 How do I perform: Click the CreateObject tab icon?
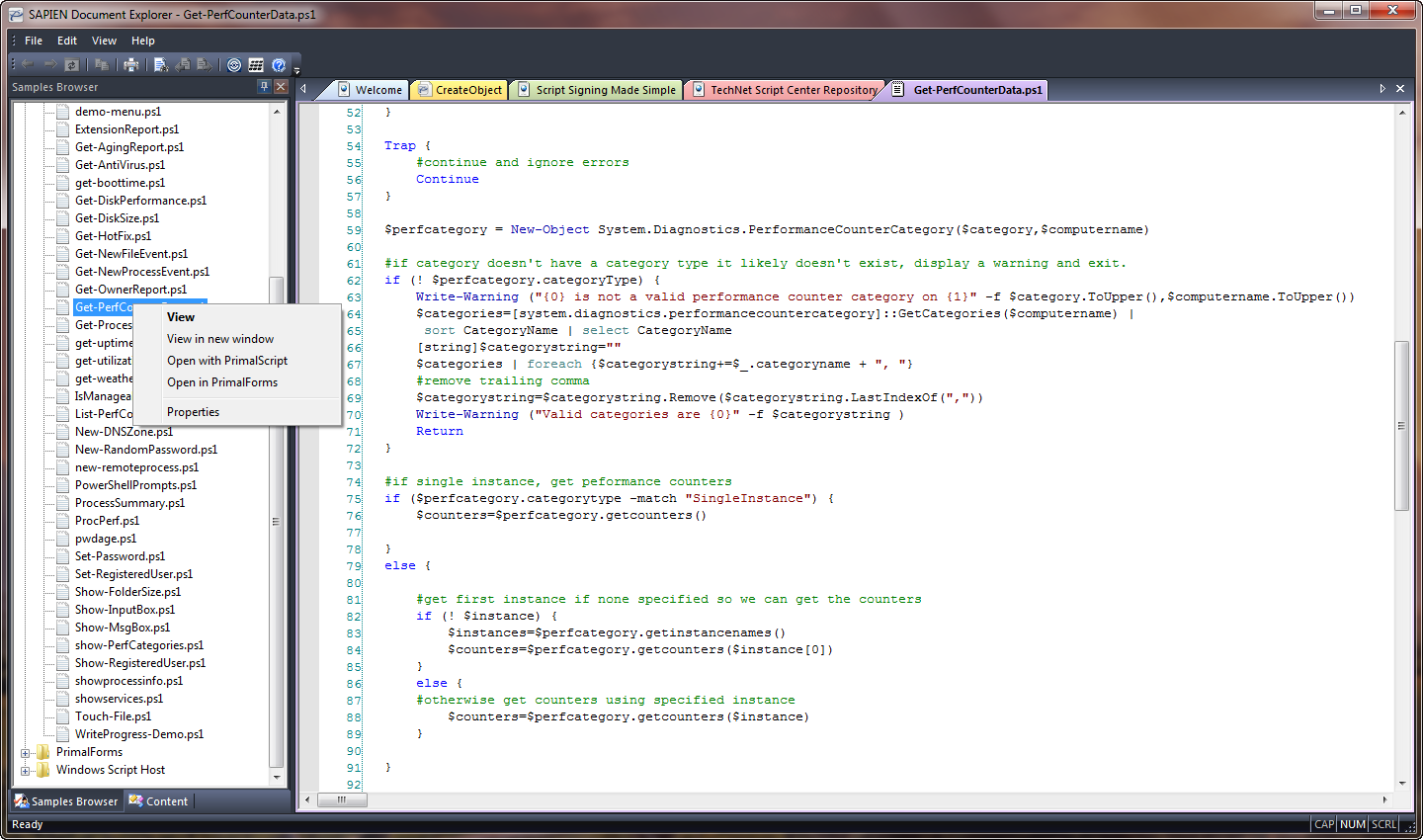click(424, 89)
